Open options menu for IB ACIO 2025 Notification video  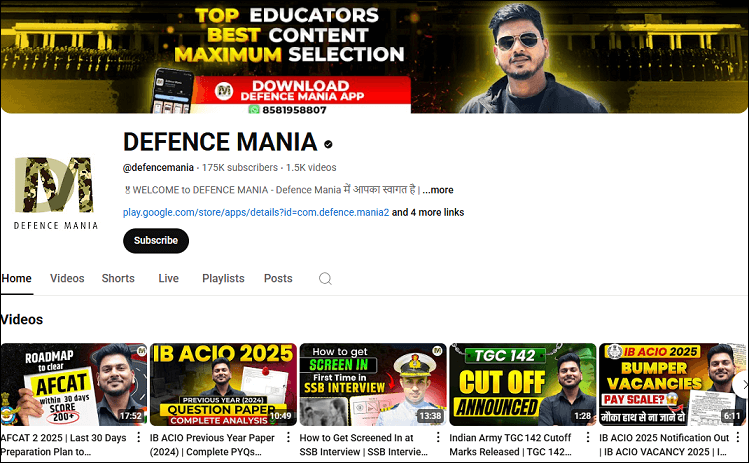(x=738, y=437)
